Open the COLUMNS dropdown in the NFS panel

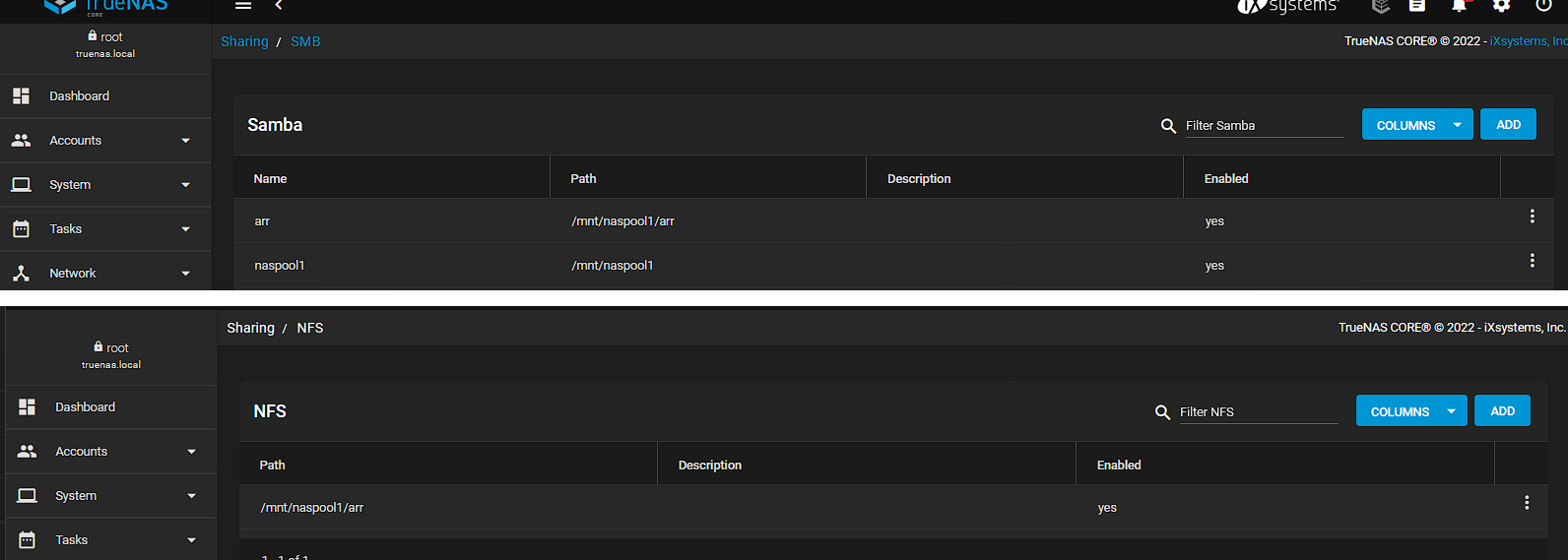click(1411, 411)
